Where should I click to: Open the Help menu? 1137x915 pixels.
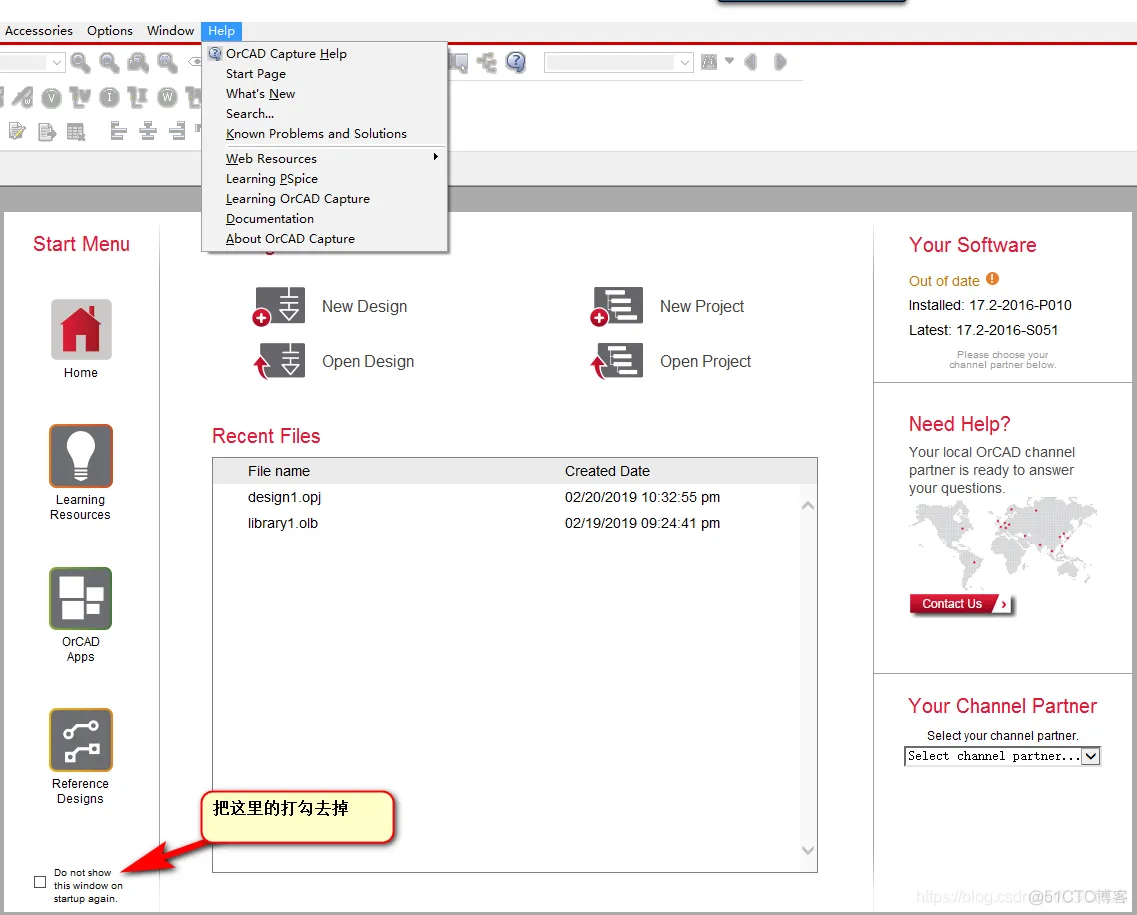221,30
